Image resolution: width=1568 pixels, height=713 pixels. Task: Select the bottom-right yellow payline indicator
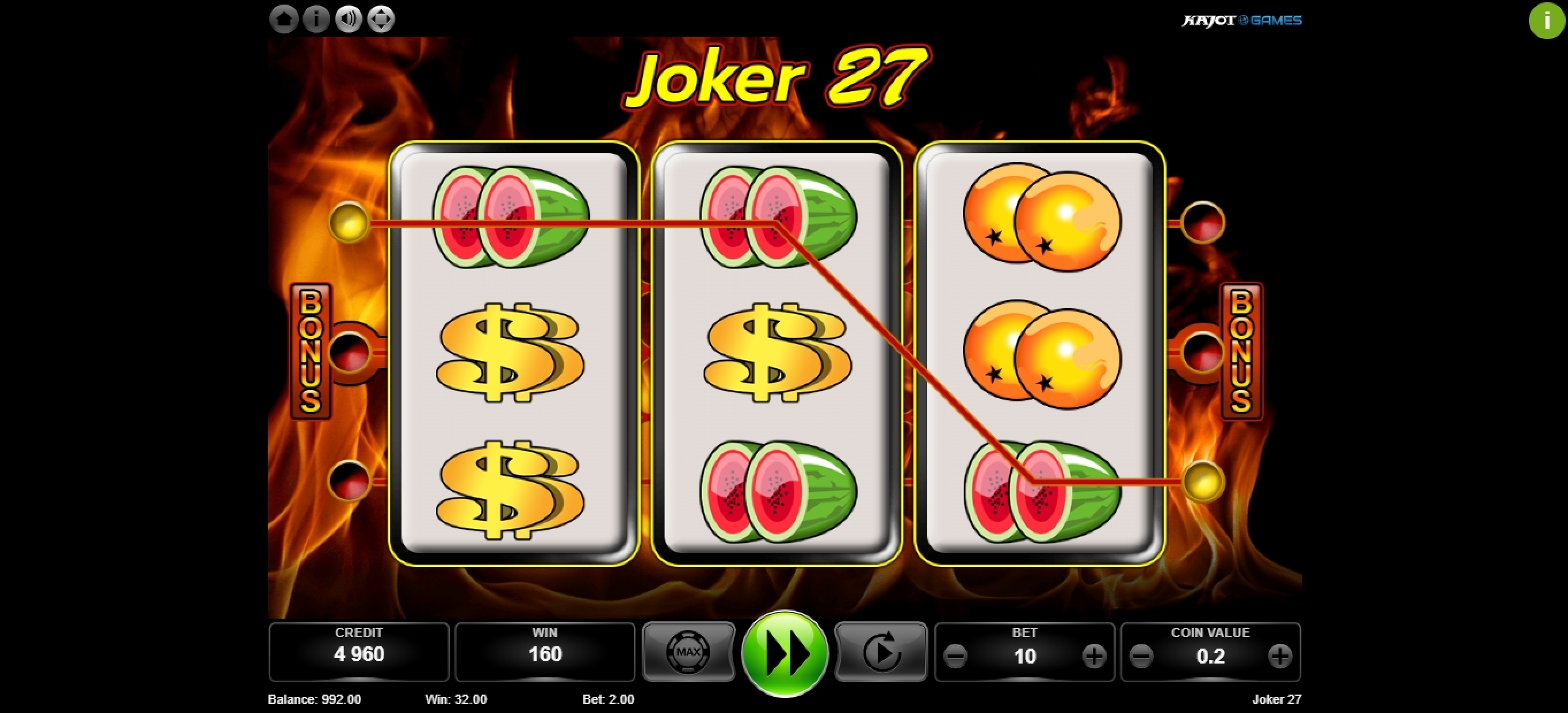pos(1203,481)
